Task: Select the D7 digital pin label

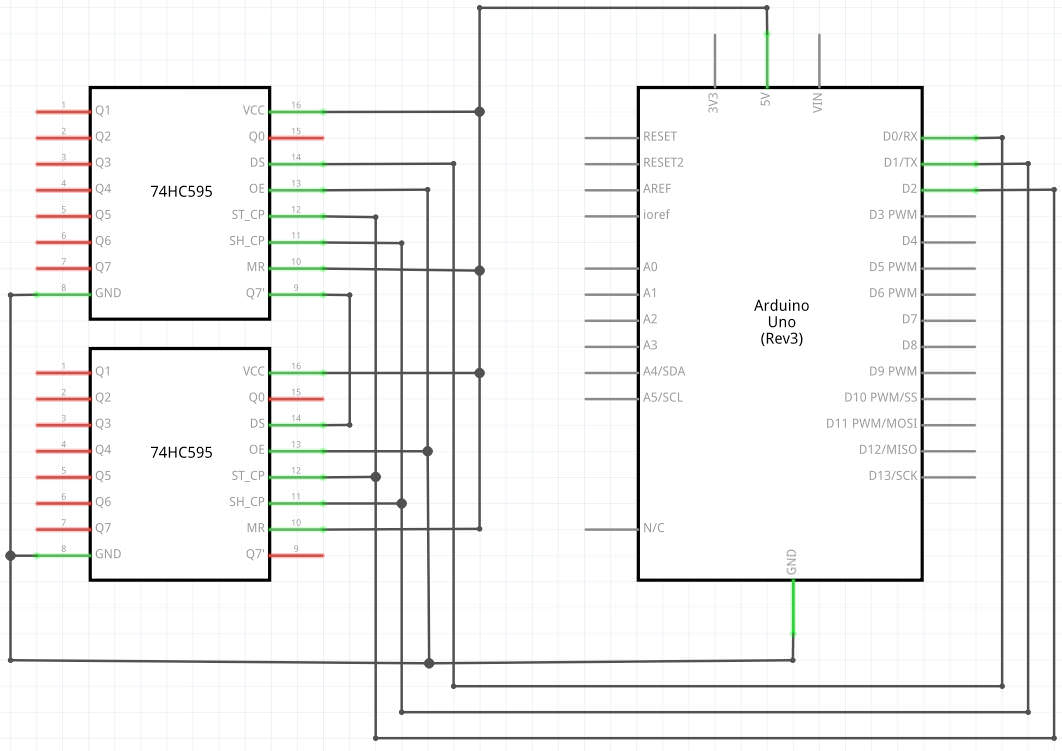Action: [910, 319]
